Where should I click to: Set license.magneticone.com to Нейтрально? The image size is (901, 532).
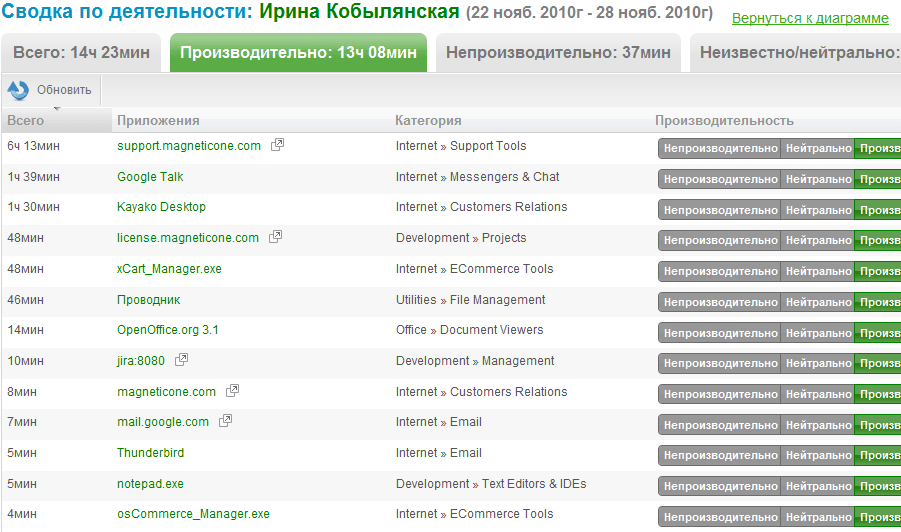pos(818,240)
